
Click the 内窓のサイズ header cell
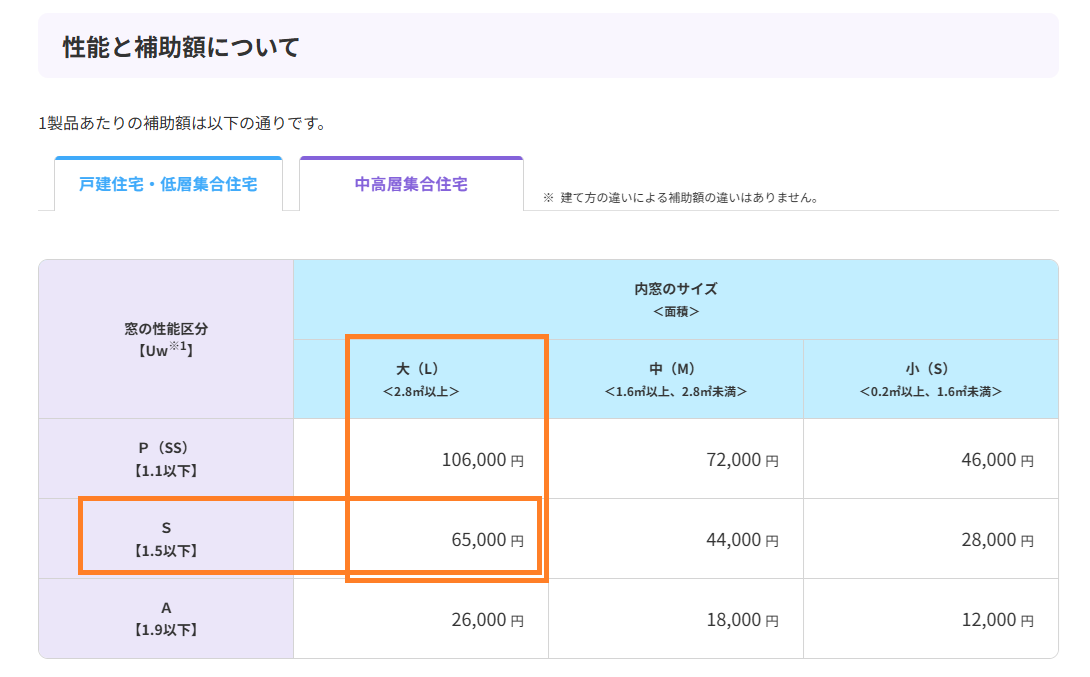click(x=676, y=300)
